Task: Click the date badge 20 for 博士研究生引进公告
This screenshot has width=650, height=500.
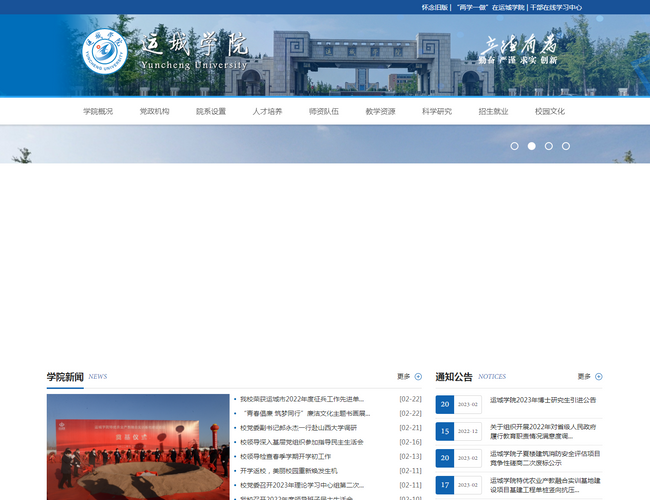Action: pos(445,404)
